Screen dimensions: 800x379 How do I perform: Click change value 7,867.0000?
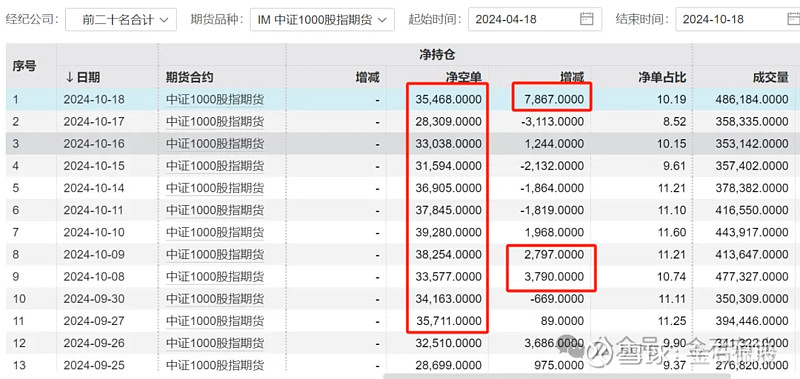click(554, 99)
